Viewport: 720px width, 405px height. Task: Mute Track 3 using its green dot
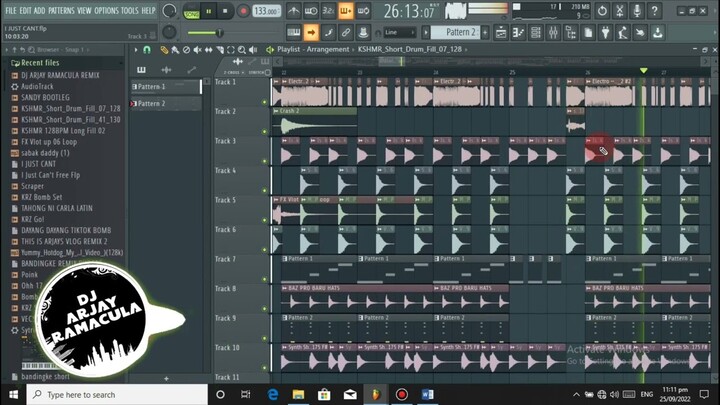264,161
